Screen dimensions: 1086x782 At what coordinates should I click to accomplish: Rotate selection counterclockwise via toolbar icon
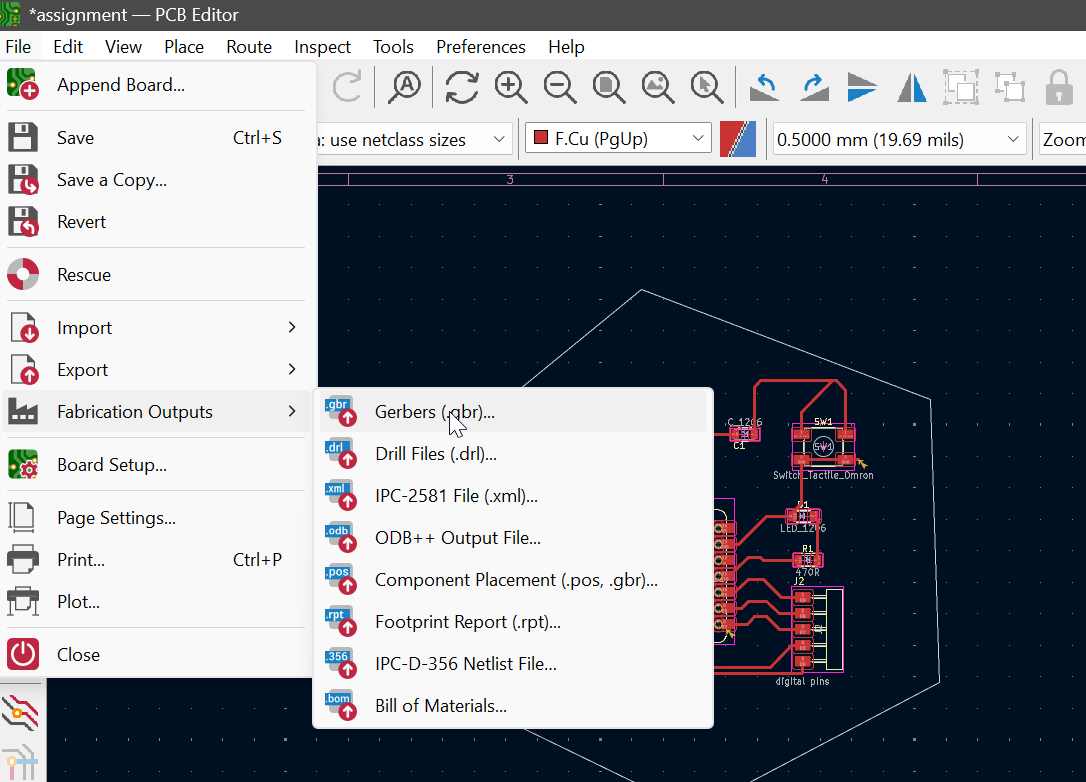coord(765,88)
